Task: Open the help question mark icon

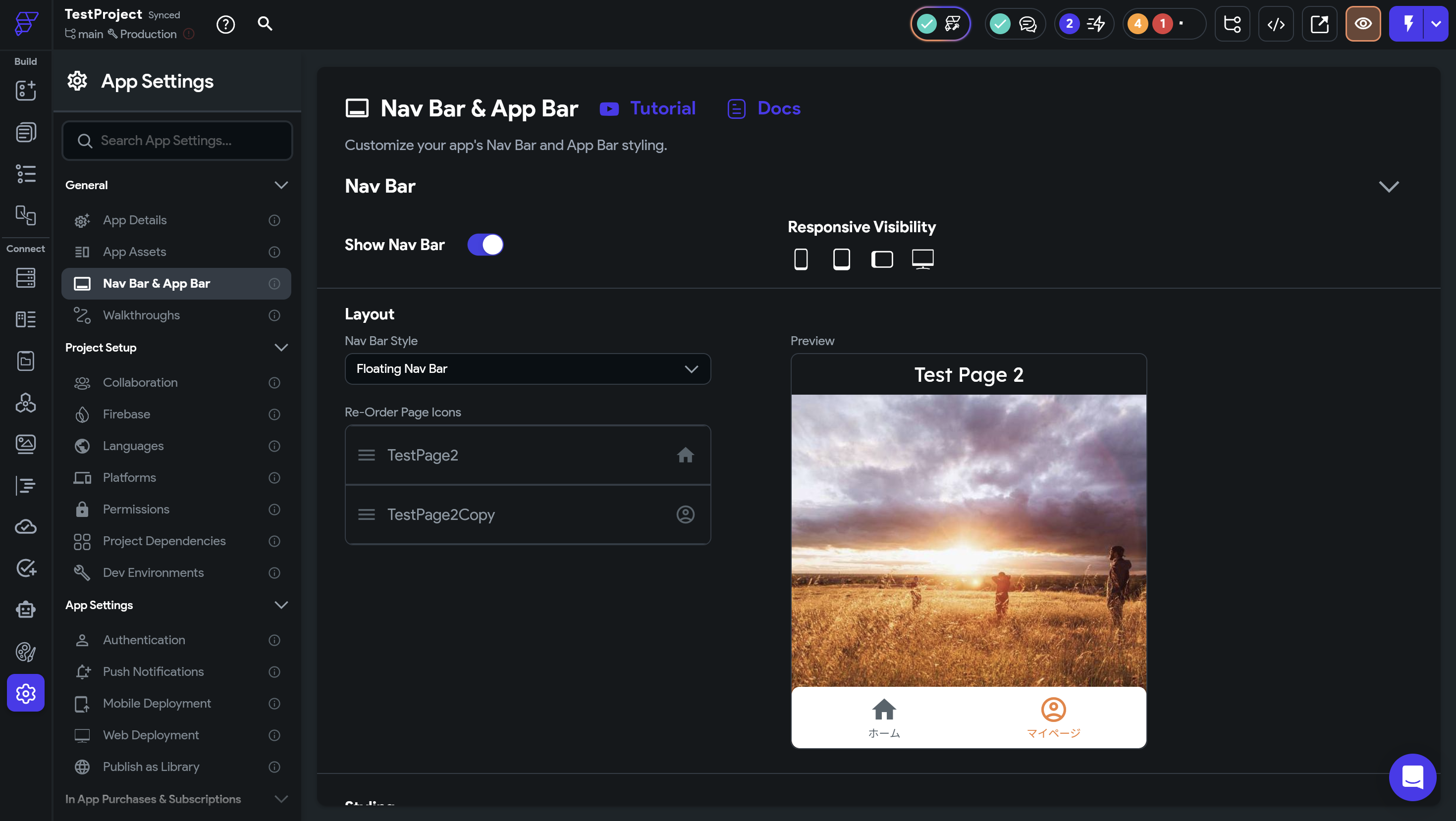Action: click(x=225, y=24)
